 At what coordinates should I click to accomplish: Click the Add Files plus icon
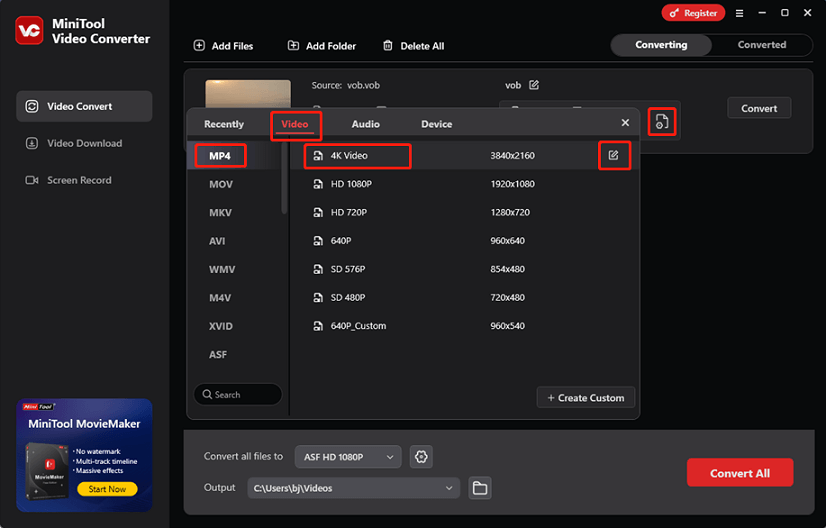pyautogui.click(x=199, y=45)
